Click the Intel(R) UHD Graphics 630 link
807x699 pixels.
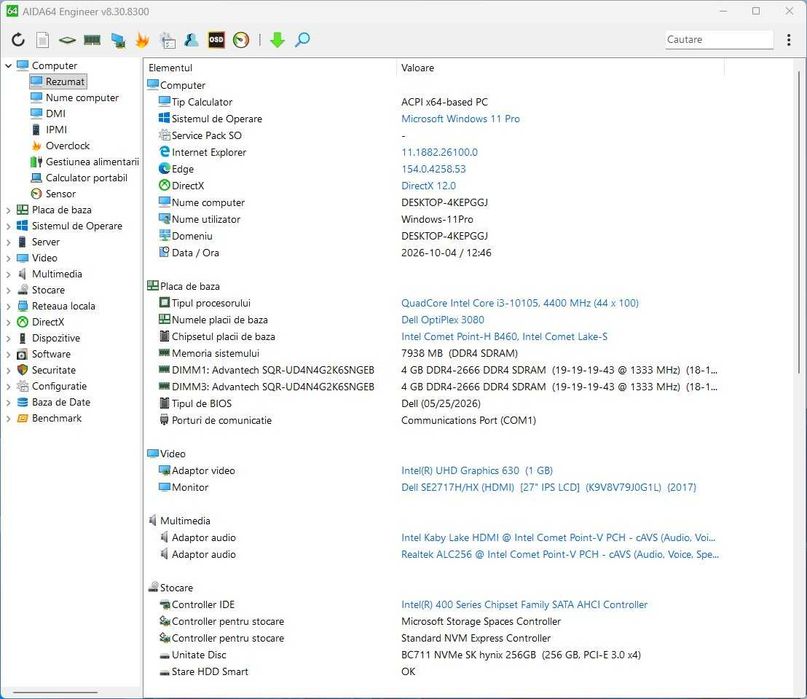pyautogui.click(x=477, y=470)
